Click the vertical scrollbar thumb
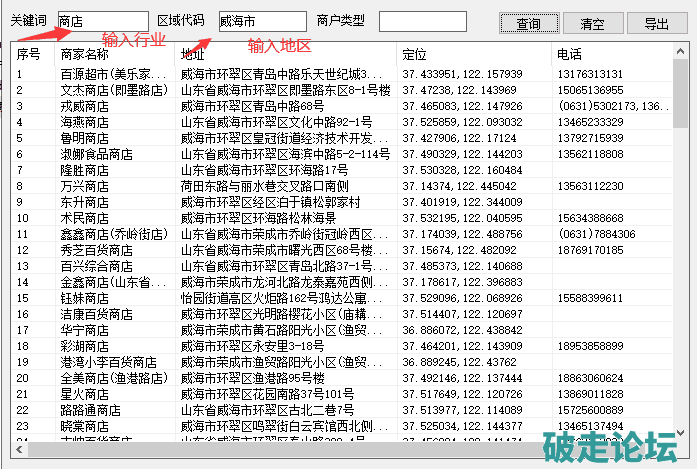The width and height of the screenshot is (697, 469). [681, 90]
